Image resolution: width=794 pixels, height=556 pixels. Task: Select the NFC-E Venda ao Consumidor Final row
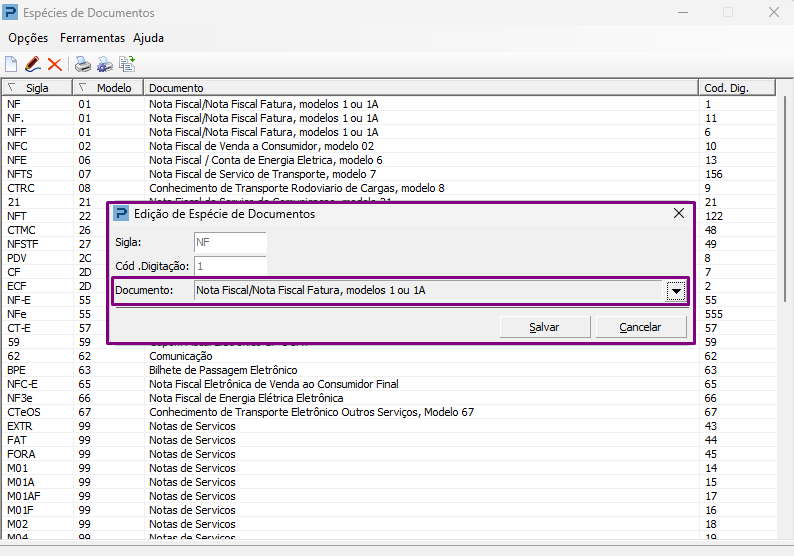(x=389, y=384)
